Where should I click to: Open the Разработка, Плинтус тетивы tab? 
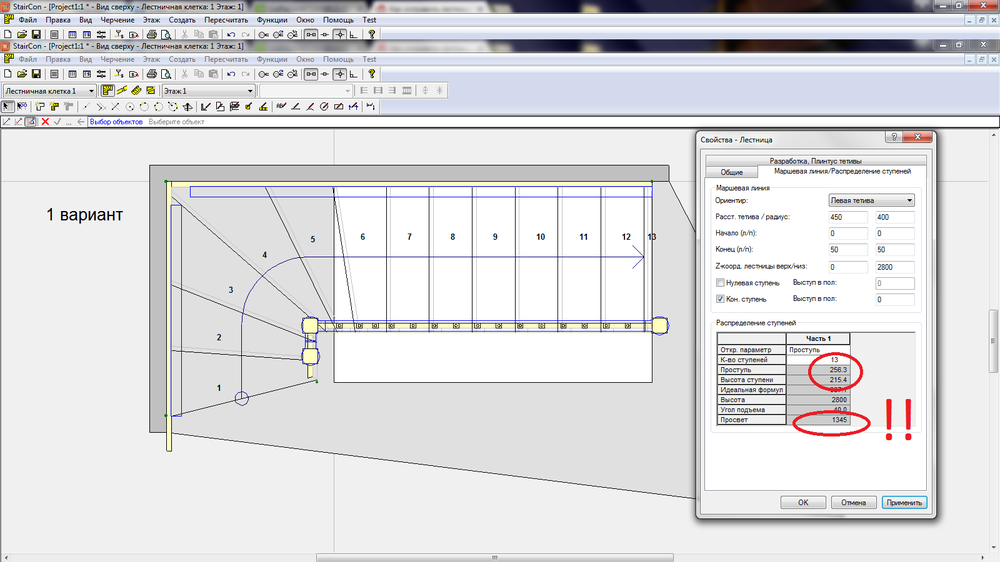click(815, 160)
